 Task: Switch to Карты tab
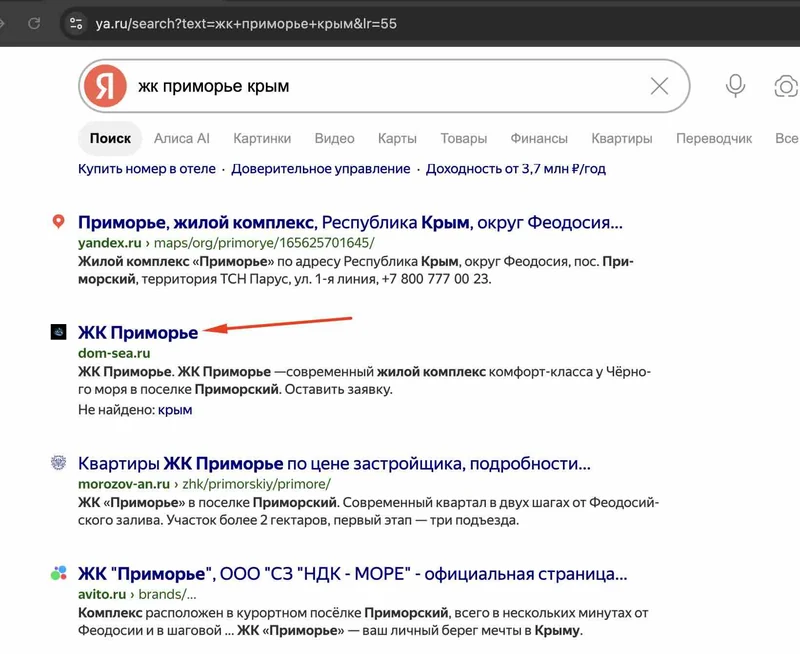click(x=397, y=138)
